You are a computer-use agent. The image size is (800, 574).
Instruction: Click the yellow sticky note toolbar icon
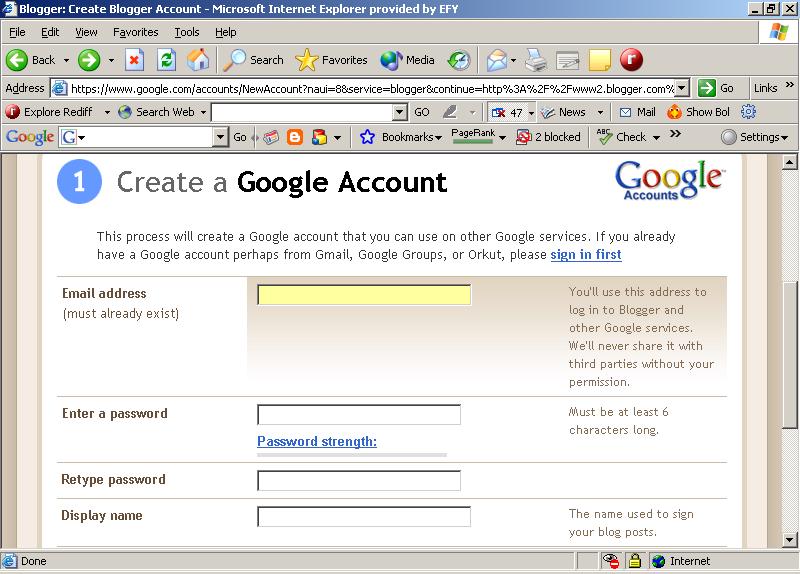click(x=599, y=60)
